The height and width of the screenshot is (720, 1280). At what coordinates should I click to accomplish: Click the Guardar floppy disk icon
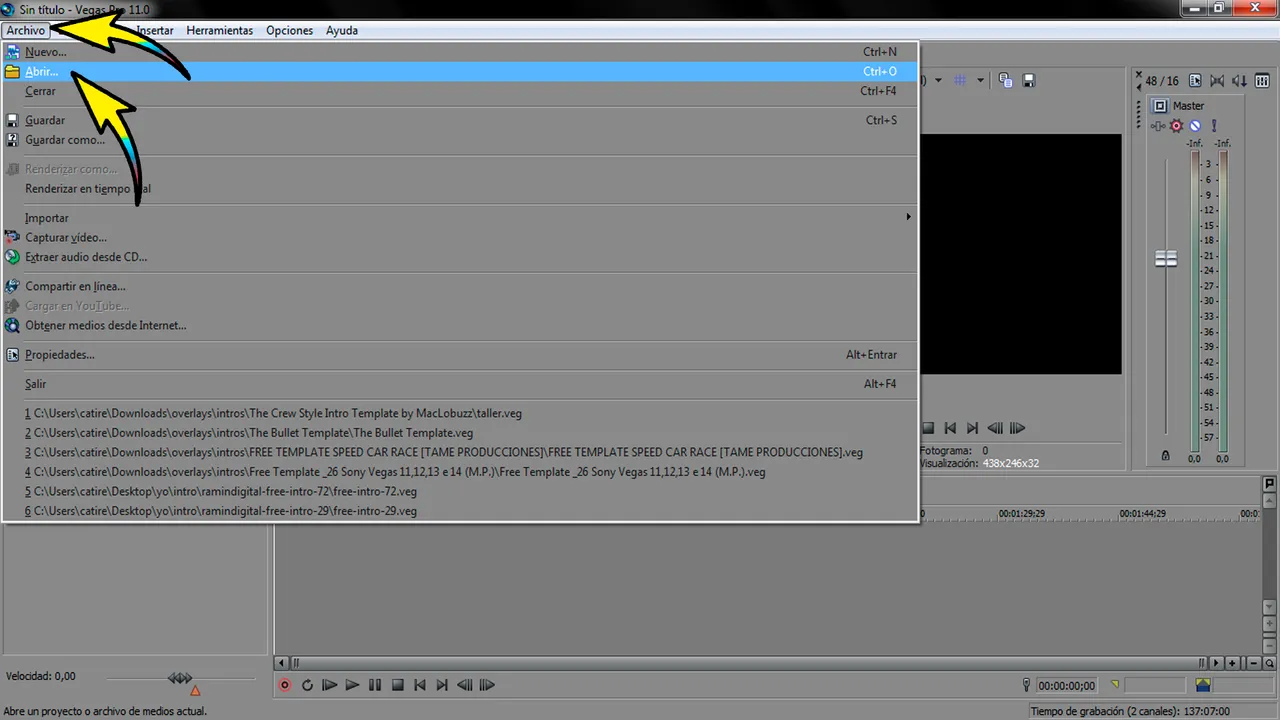click(x=13, y=120)
